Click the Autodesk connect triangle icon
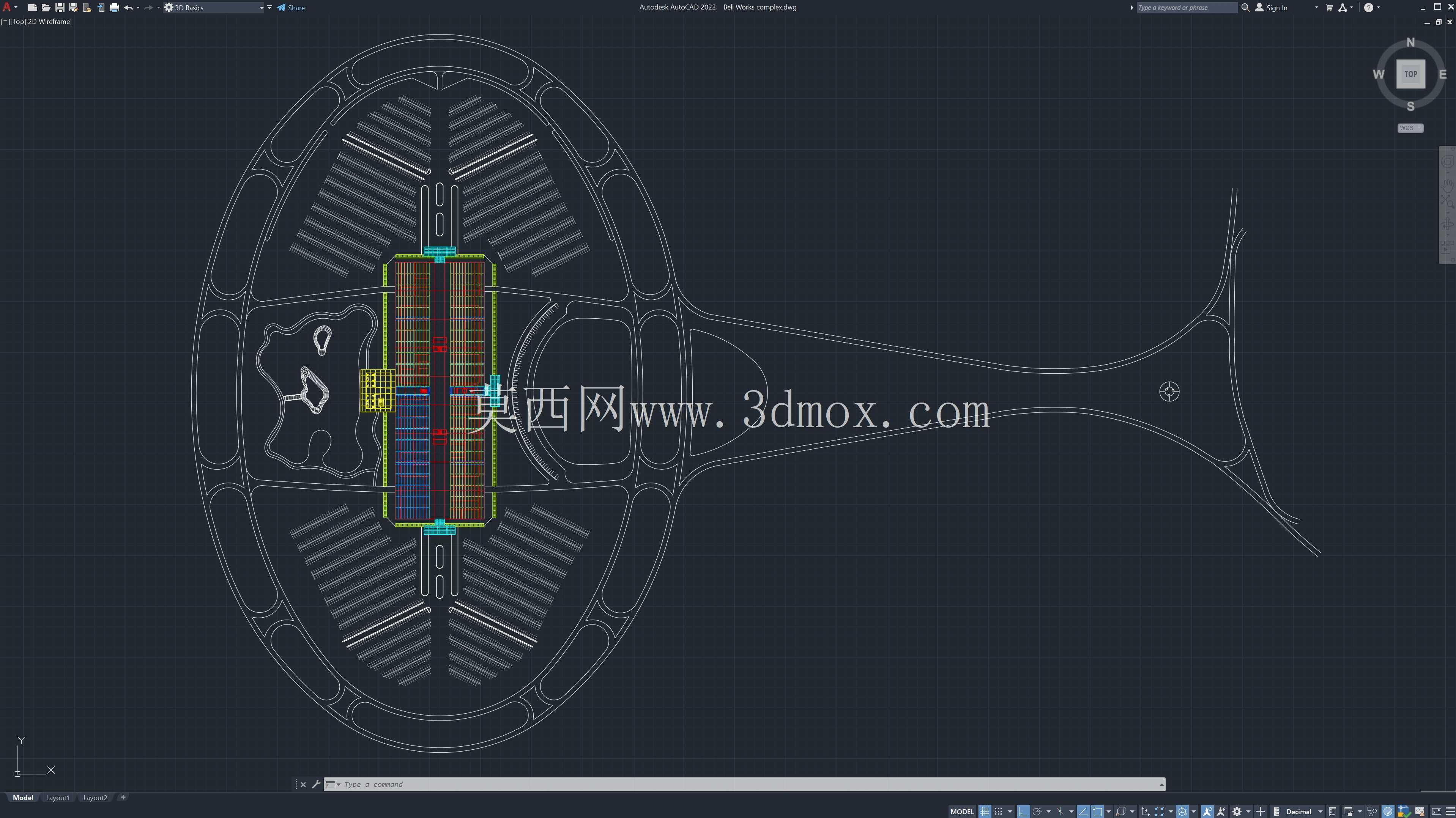This screenshot has width=1456, height=818. (1343, 7)
